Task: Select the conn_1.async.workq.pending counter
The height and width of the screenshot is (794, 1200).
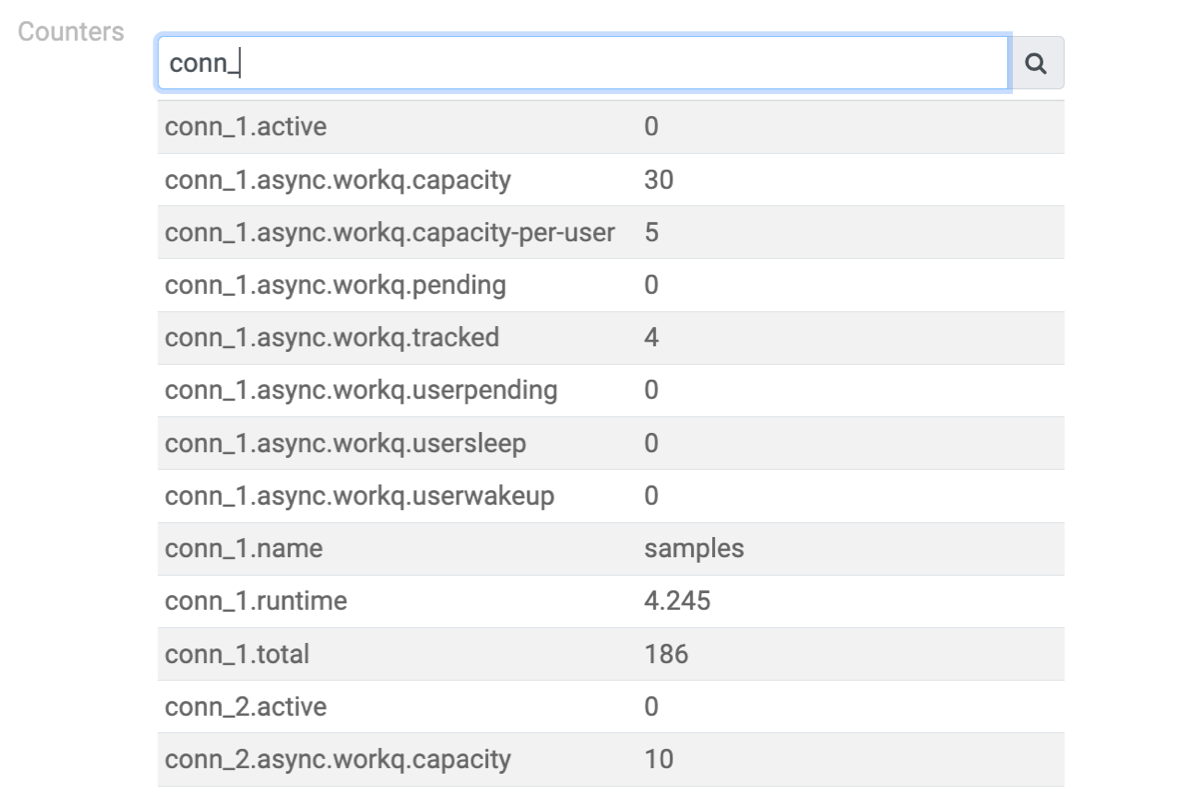Action: click(335, 285)
